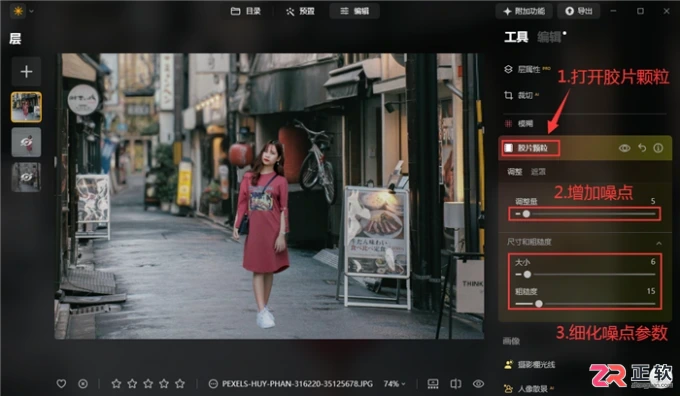This screenshot has height=396, width=680.
Task: Select the 遮罩 masking sub-tab
Action: pos(538,172)
